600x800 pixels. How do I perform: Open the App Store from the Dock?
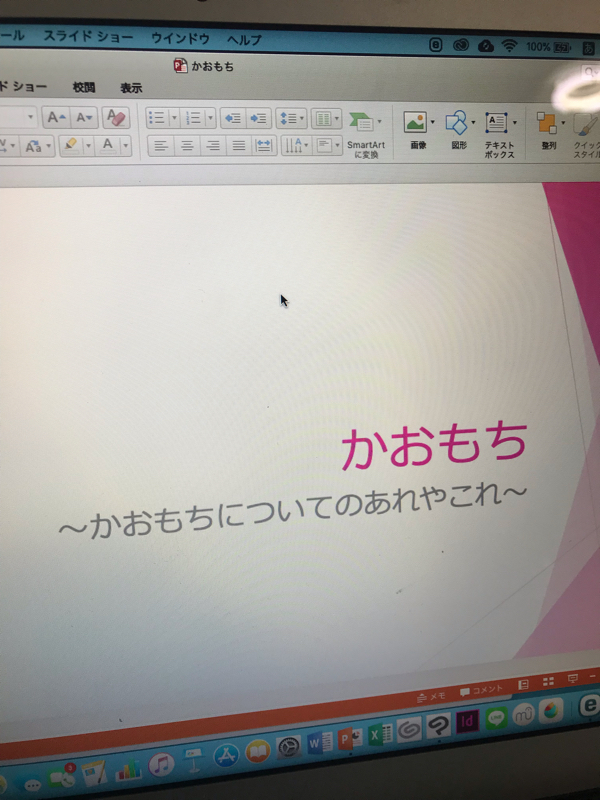[x=226, y=756]
